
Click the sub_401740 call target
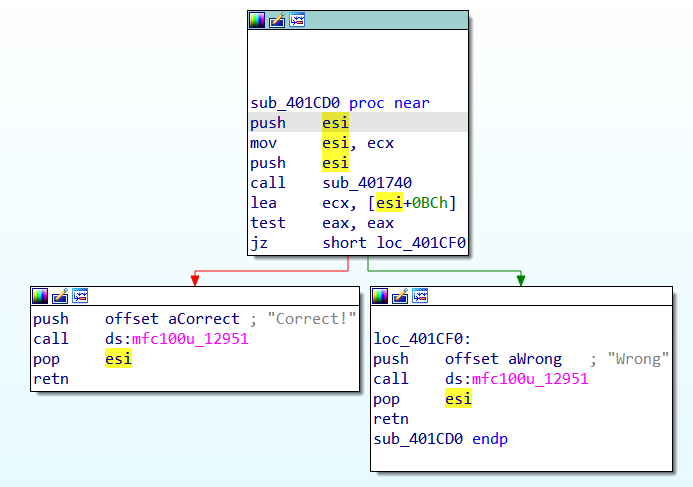(367, 183)
